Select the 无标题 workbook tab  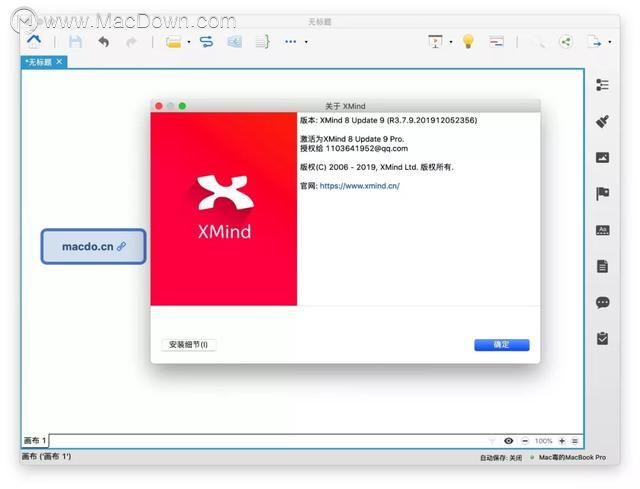[38, 62]
